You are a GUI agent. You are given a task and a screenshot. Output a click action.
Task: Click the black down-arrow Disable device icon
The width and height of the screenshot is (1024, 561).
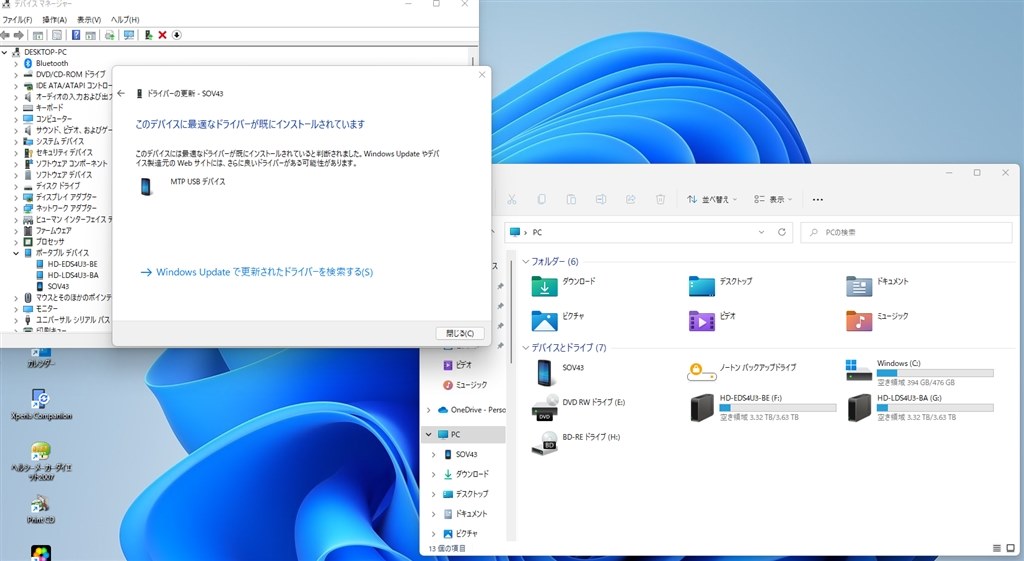[x=176, y=35]
